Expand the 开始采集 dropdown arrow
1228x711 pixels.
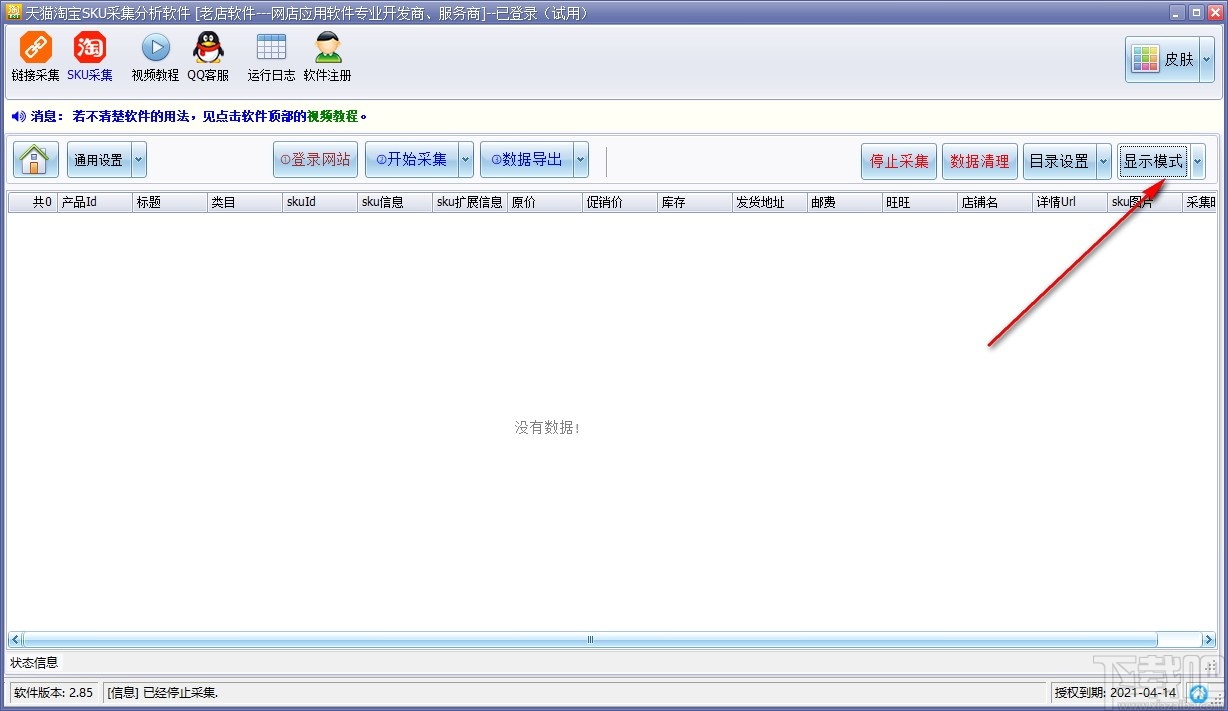tap(466, 160)
